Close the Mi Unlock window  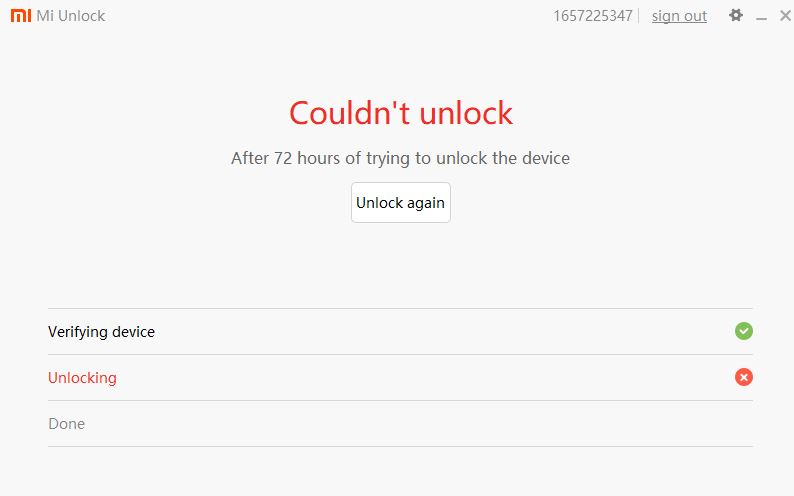tap(785, 16)
